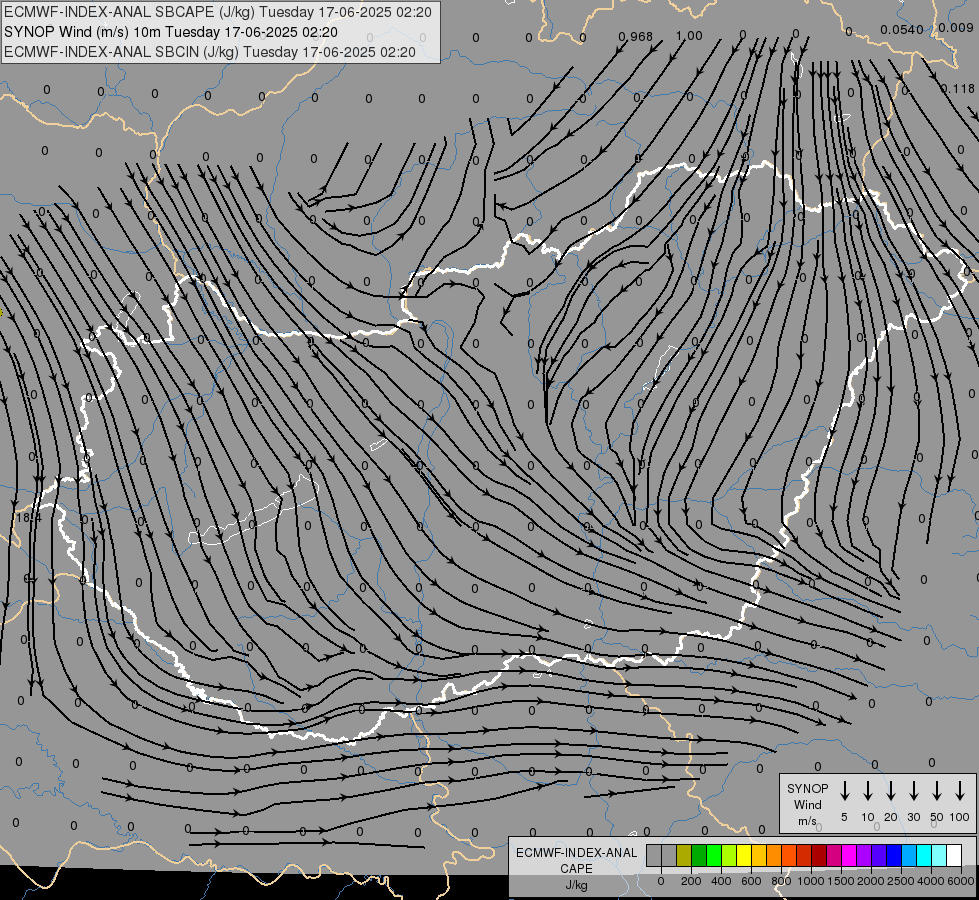Image resolution: width=979 pixels, height=900 pixels.
Task: Click the 0.118 value on the map
Action: tap(958, 89)
